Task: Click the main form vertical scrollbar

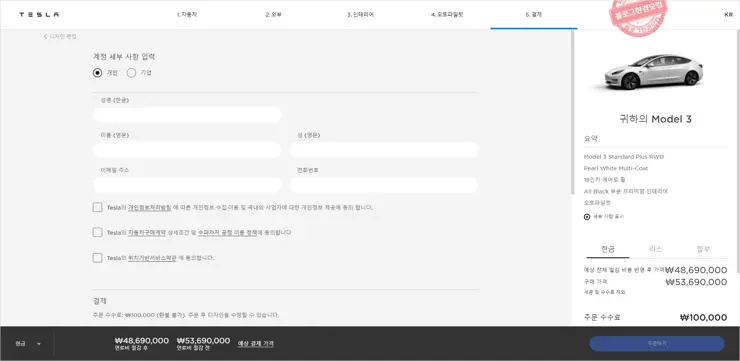Action: click(x=573, y=113)
